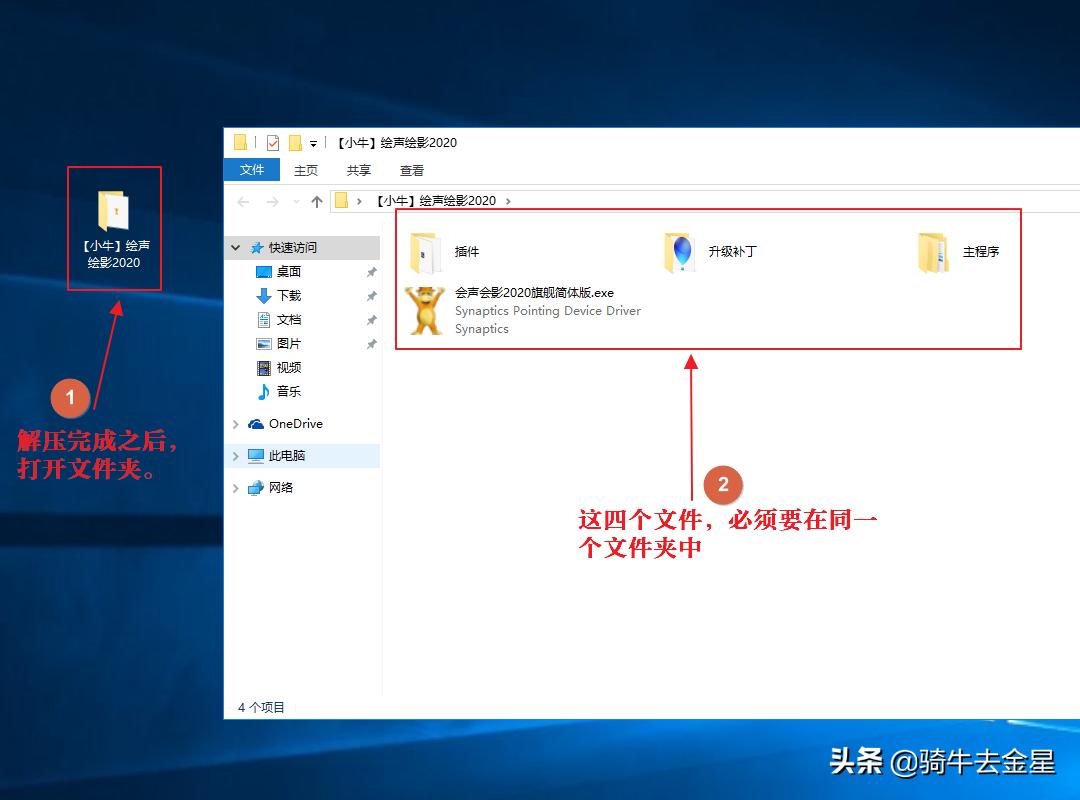
Task: Open the 文件 menu
Action: click(x=251, y=170)
